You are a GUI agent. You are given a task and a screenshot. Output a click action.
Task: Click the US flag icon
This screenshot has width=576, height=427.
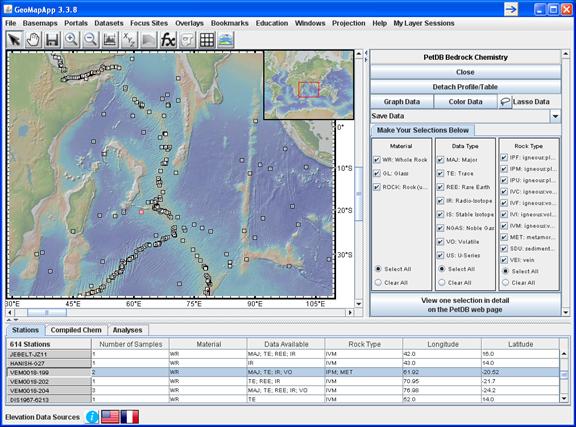[110, 417]
